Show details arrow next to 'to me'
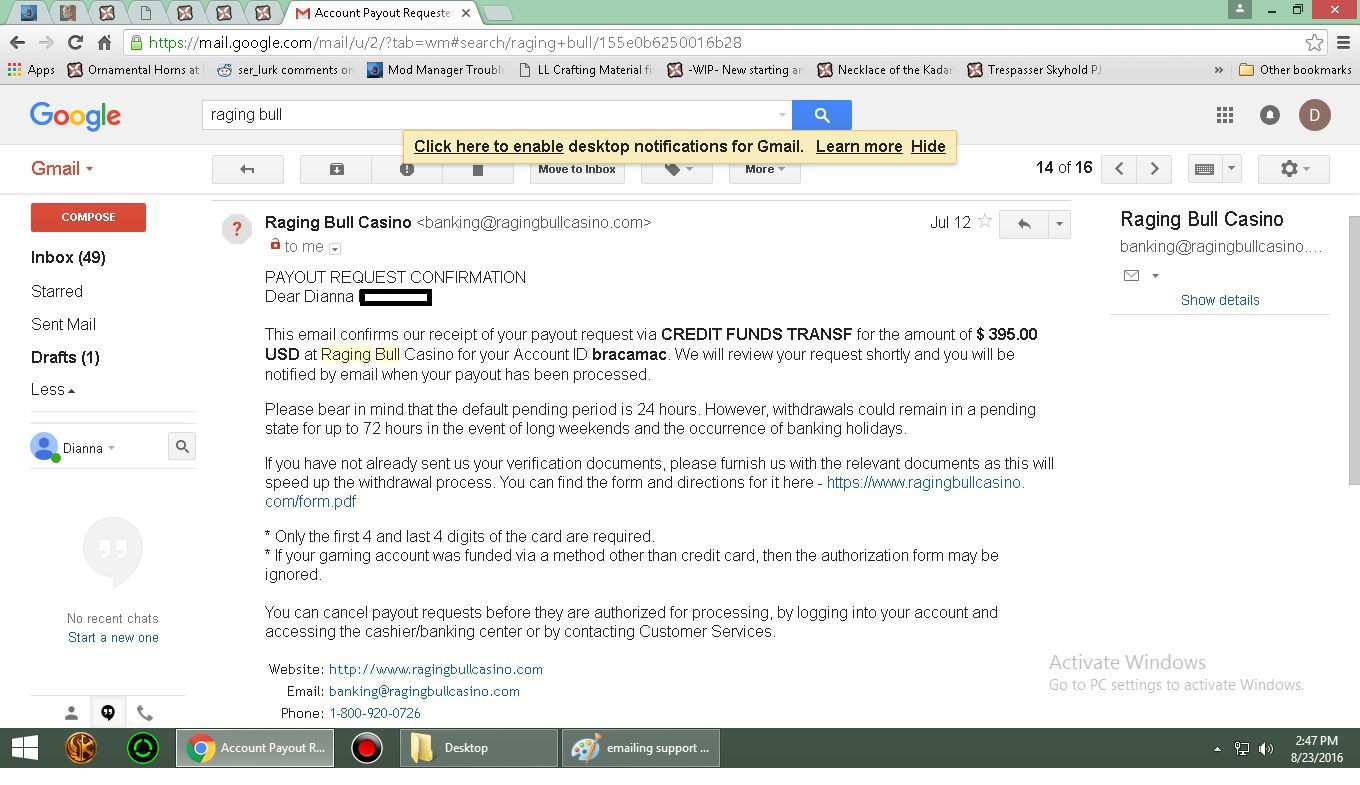Screen dimensions: 1360x785 pos(335,248)
